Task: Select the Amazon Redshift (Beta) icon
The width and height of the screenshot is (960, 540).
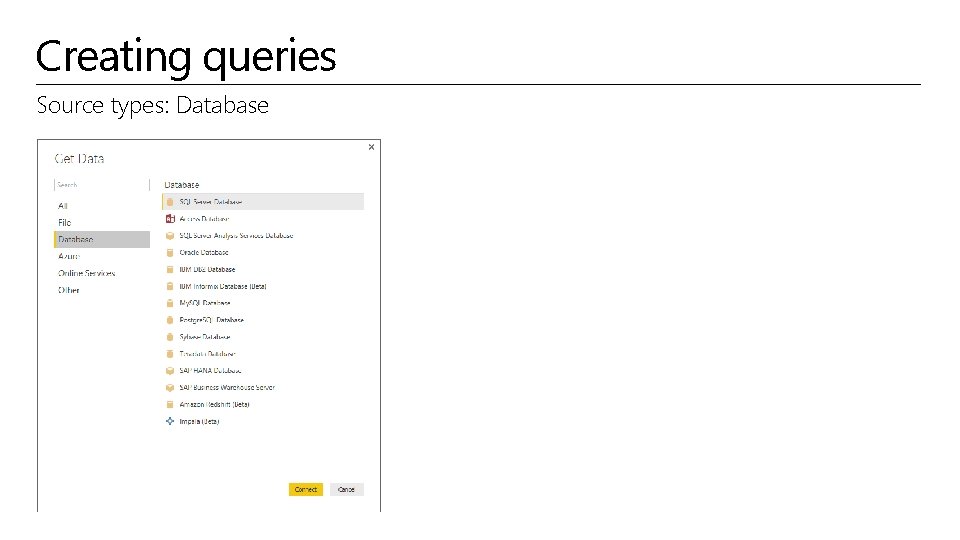Action: [170, 405]
